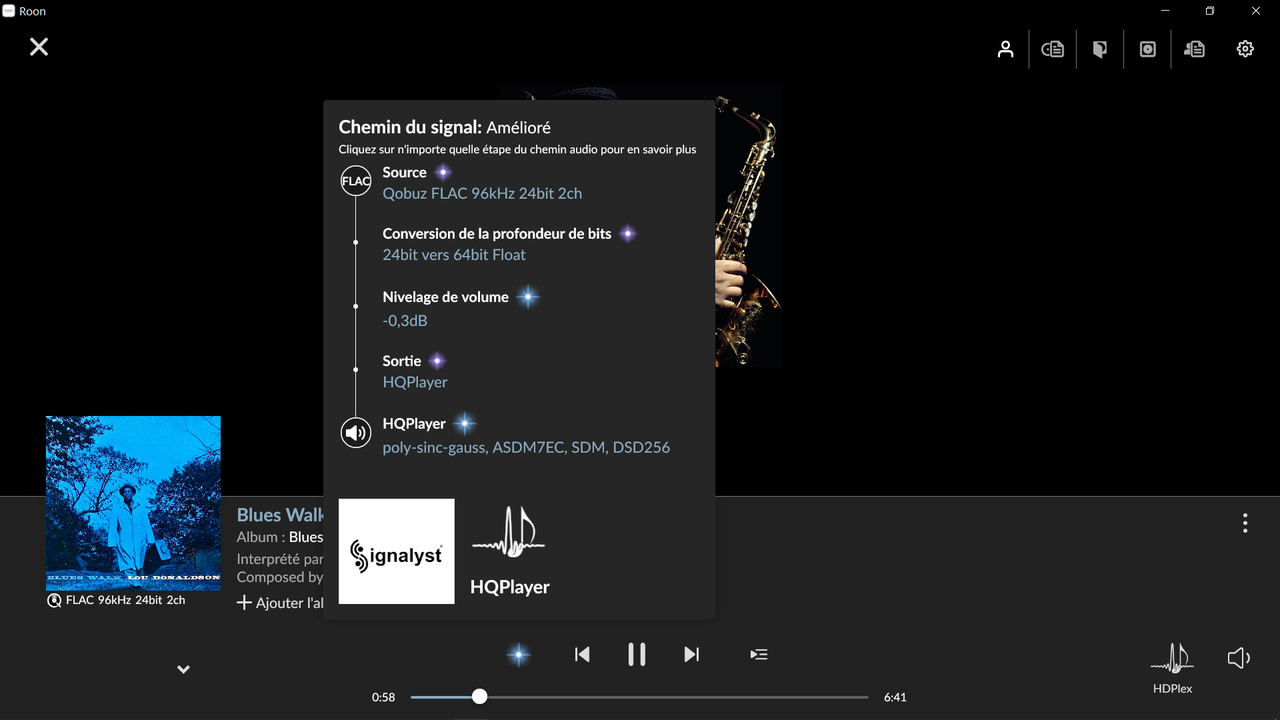1280x720 pixels.
Task: Skip to previous track
Action: (x=582, y=654)
